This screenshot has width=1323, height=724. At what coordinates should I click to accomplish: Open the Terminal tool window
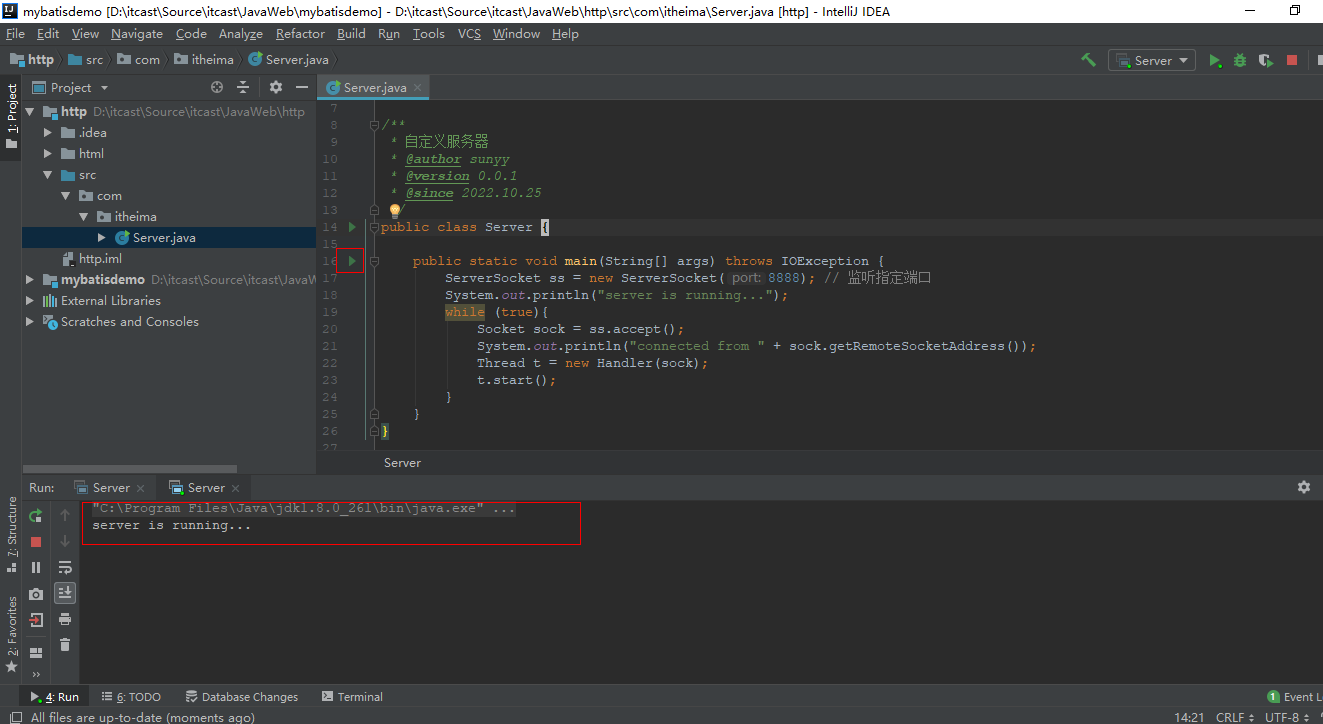352,697
